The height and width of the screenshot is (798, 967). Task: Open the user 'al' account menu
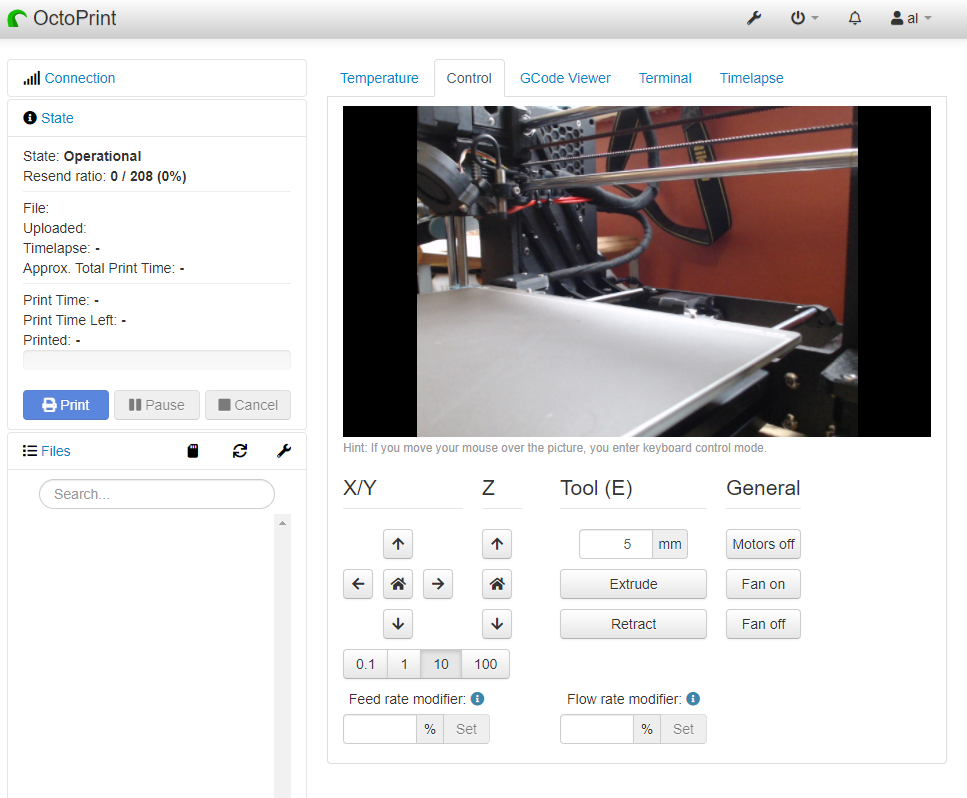pos(910,18)
